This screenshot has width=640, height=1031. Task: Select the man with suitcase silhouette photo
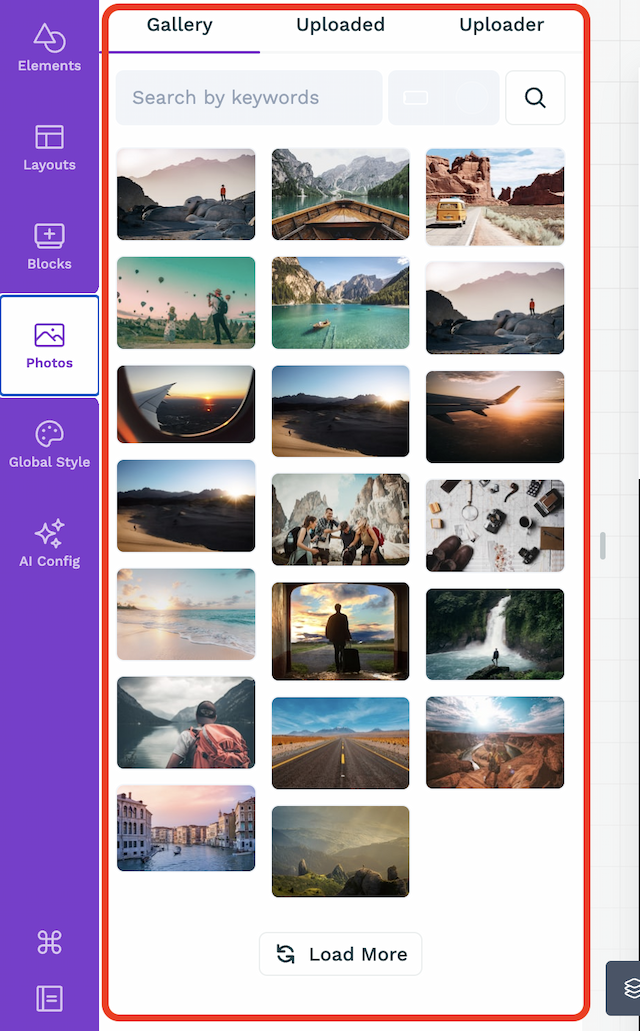pos(341,631)
